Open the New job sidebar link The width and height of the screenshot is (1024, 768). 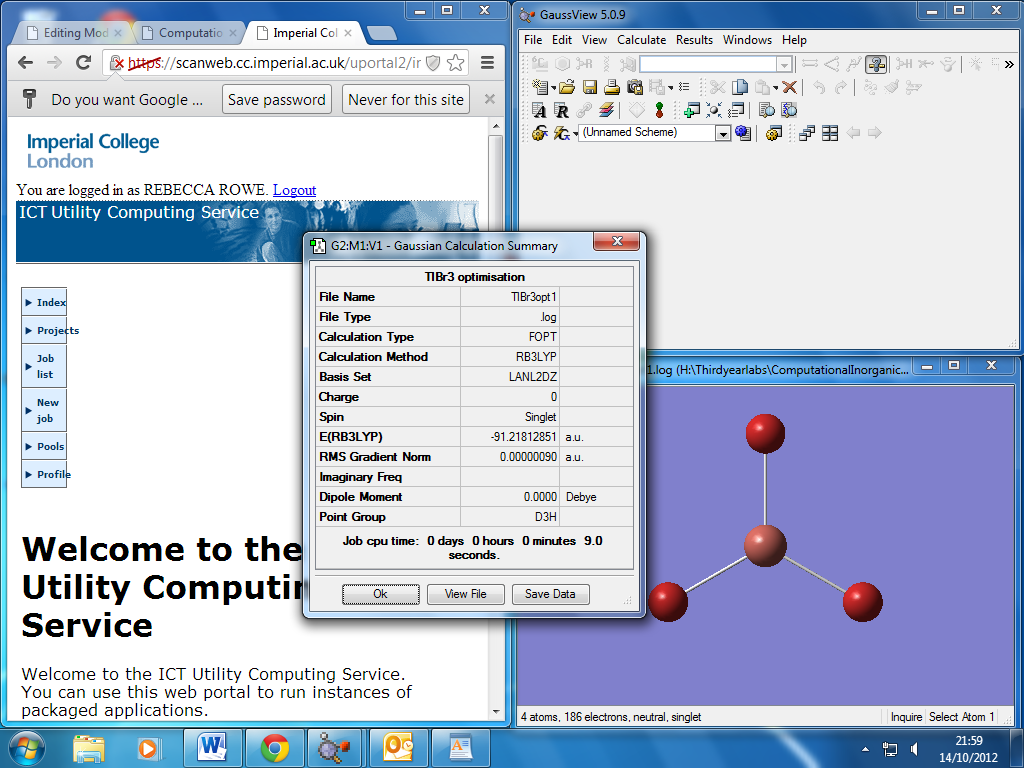tap(44, 410)
